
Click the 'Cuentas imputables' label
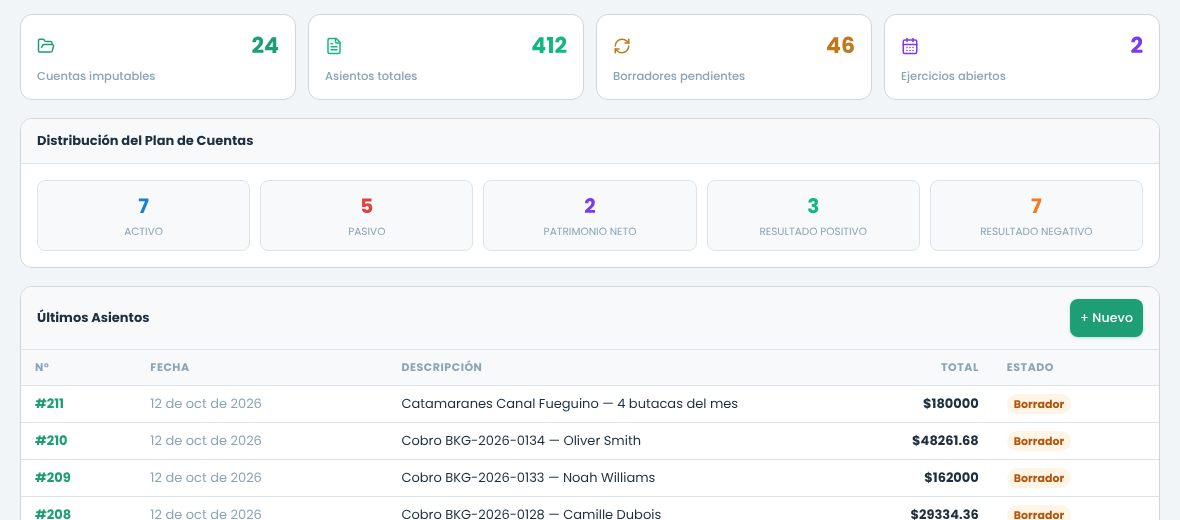point(96,76)
